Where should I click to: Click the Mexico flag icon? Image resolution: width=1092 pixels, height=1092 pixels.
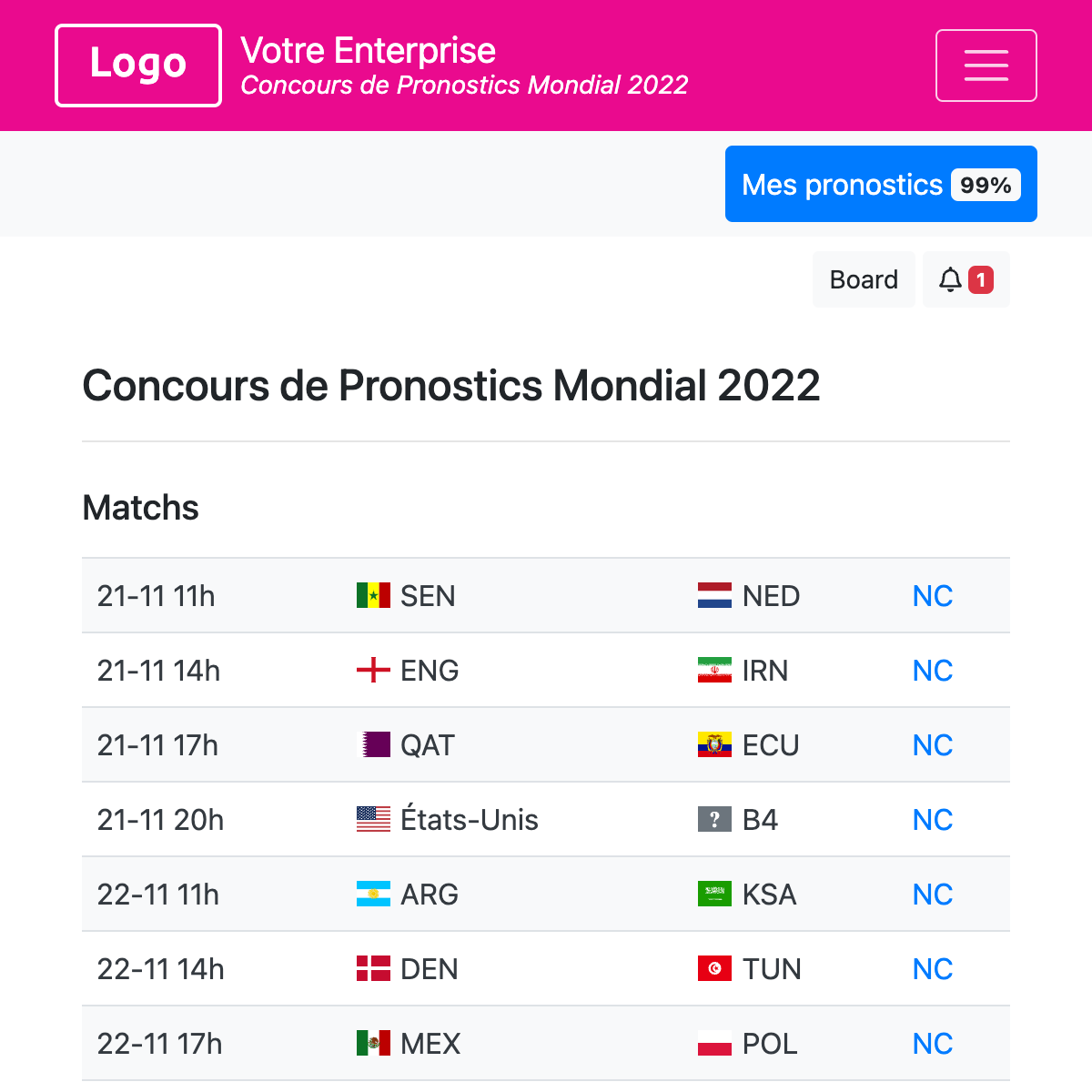coord(373,1043)
